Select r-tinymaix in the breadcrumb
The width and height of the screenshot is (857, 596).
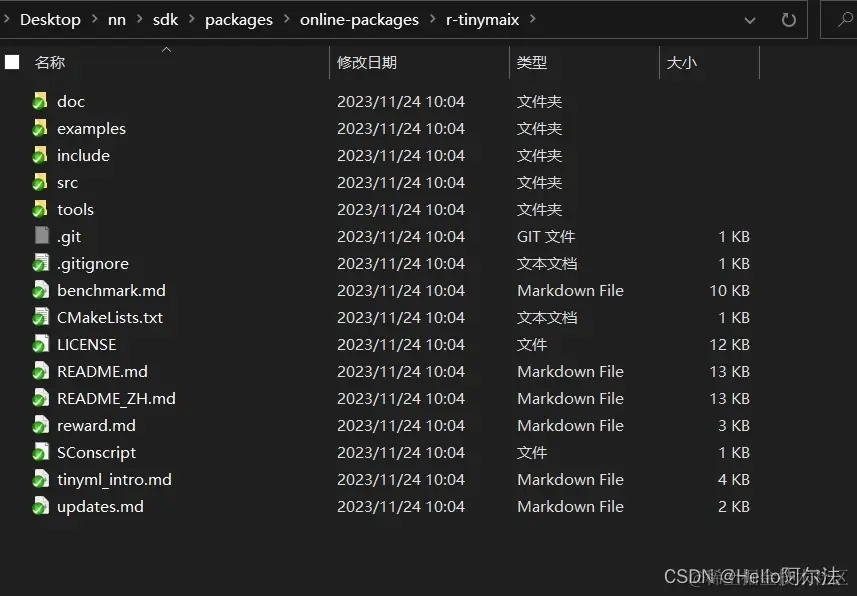pyautogui.click(x=483, y=20)
